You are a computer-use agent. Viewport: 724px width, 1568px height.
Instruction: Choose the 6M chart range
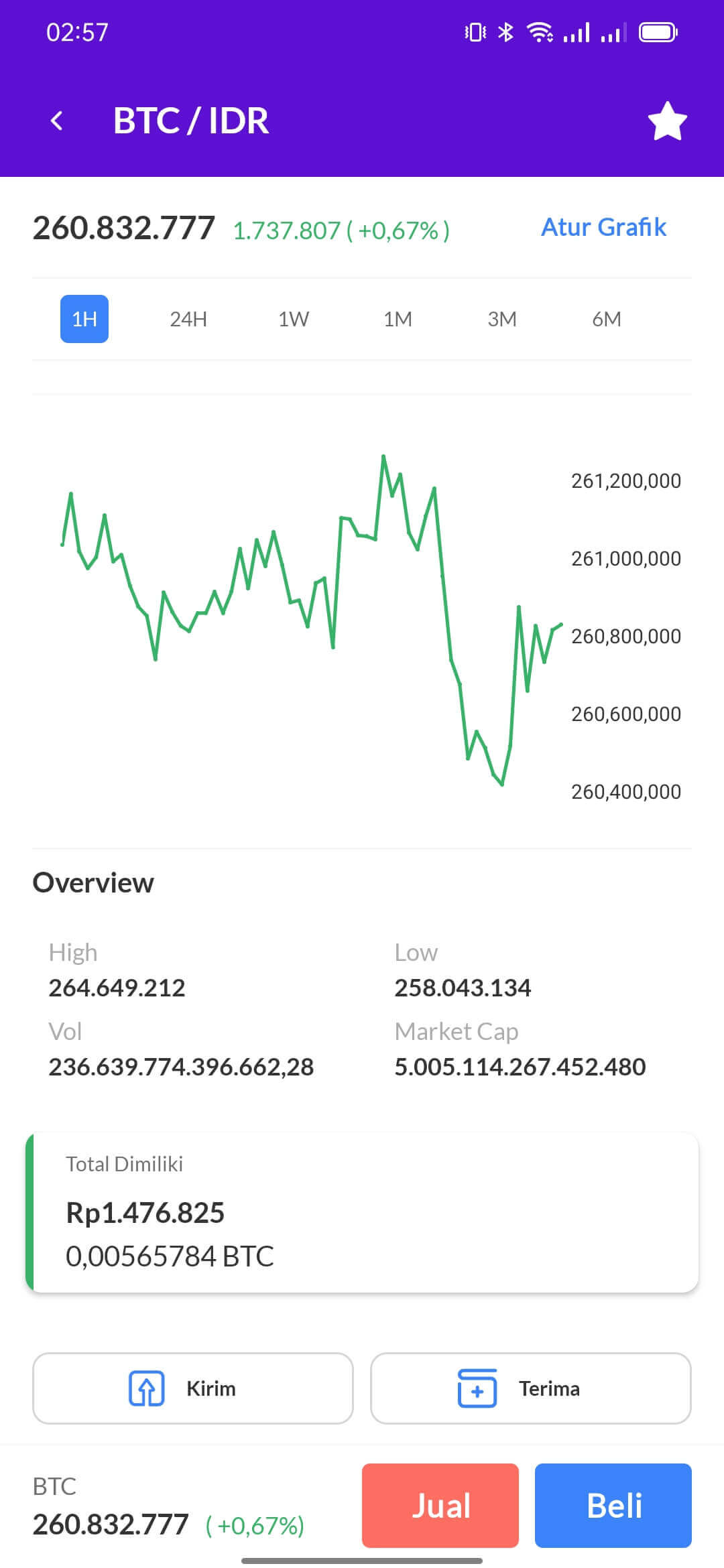pyautogui.click(x=607, y=319)
